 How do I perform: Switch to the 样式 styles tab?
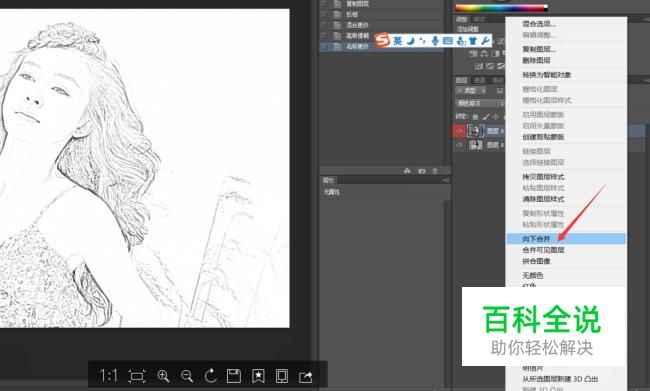[x=480, y=19]
